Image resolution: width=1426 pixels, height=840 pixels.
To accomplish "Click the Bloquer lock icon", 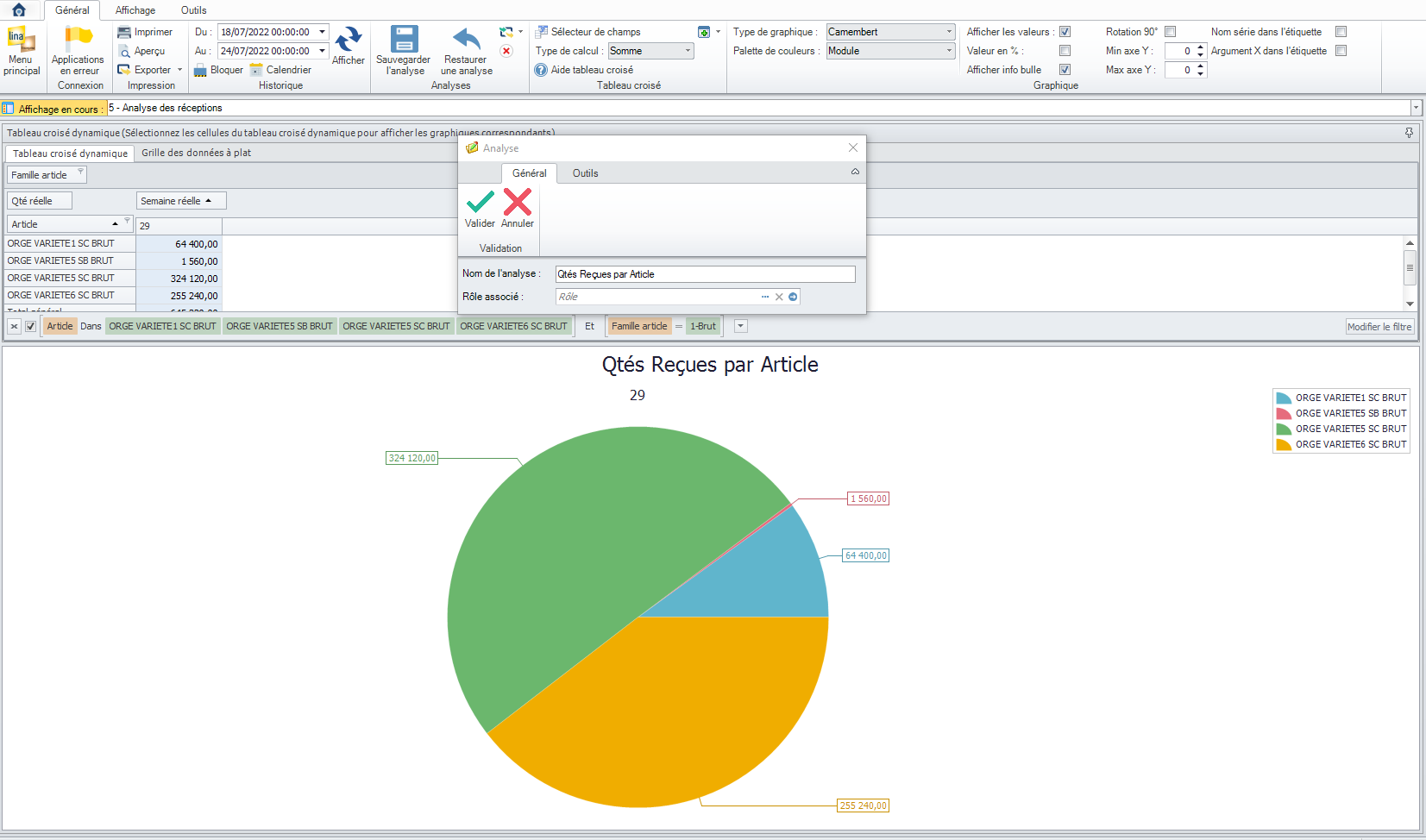I will tap(200, 70).
